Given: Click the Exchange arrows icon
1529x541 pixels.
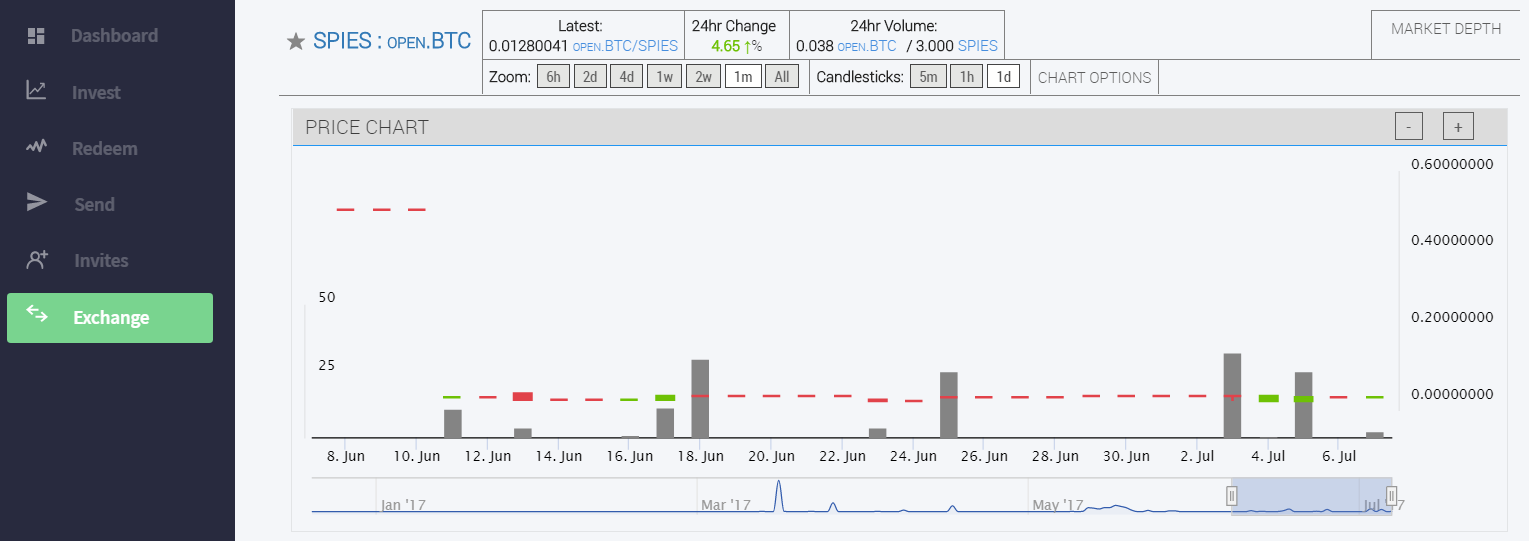Looking at the screenshot, I should (37, 314).
